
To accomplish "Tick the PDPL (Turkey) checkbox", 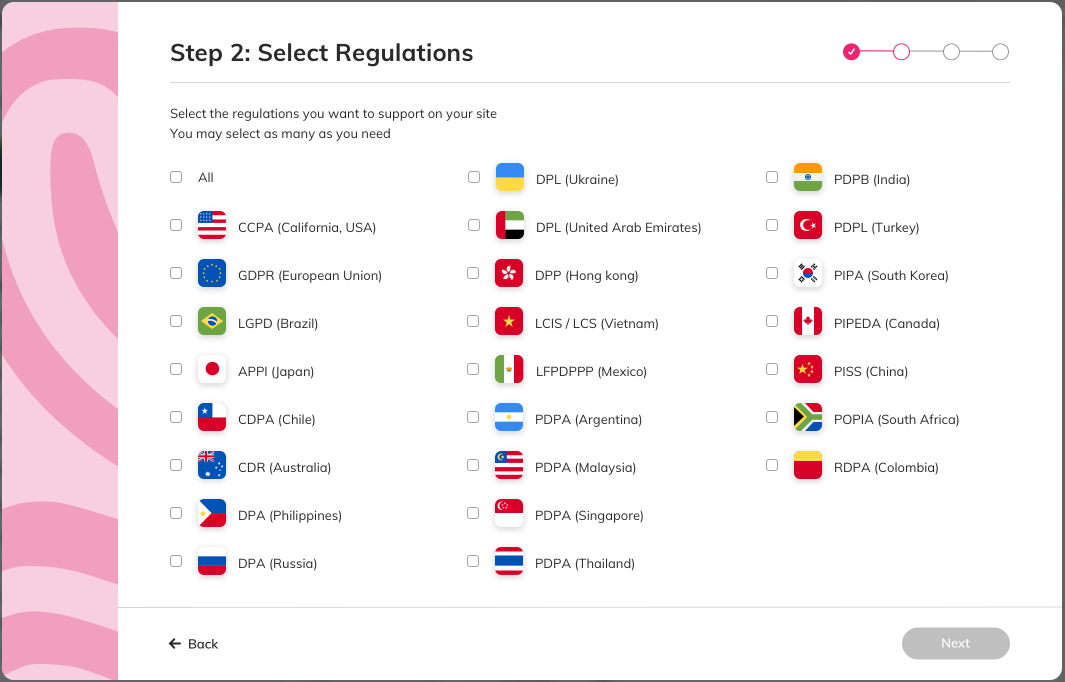I will point(772,225).
